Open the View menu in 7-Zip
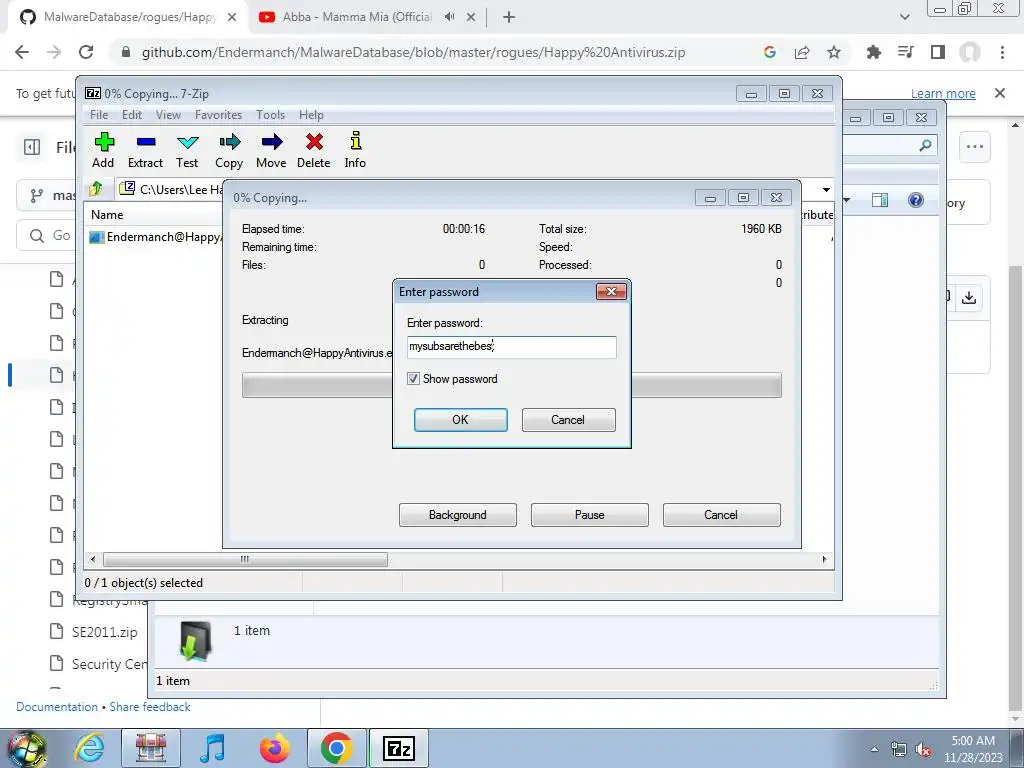This screenshot has width=1024, height=768. point(168,115)
